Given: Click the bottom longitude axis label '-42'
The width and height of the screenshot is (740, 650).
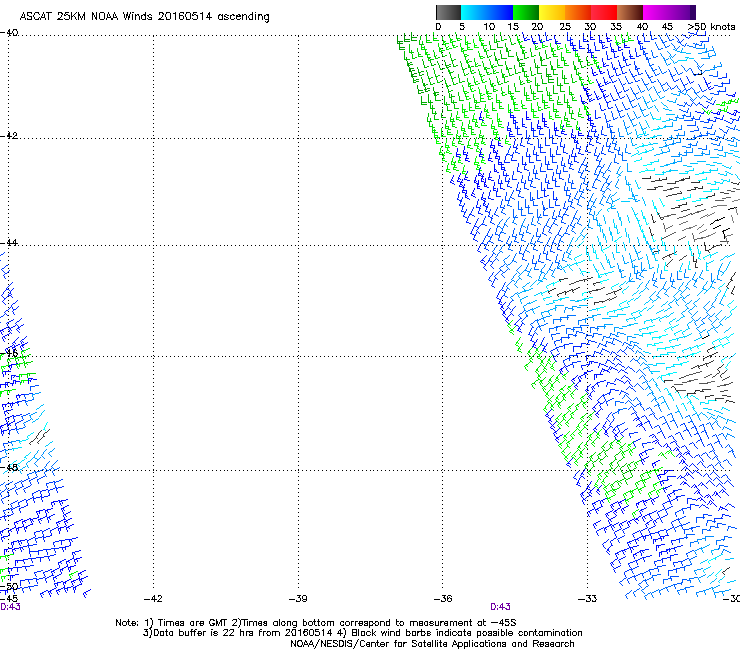Looking at the screenshot, I should click(x=153, y=599).
